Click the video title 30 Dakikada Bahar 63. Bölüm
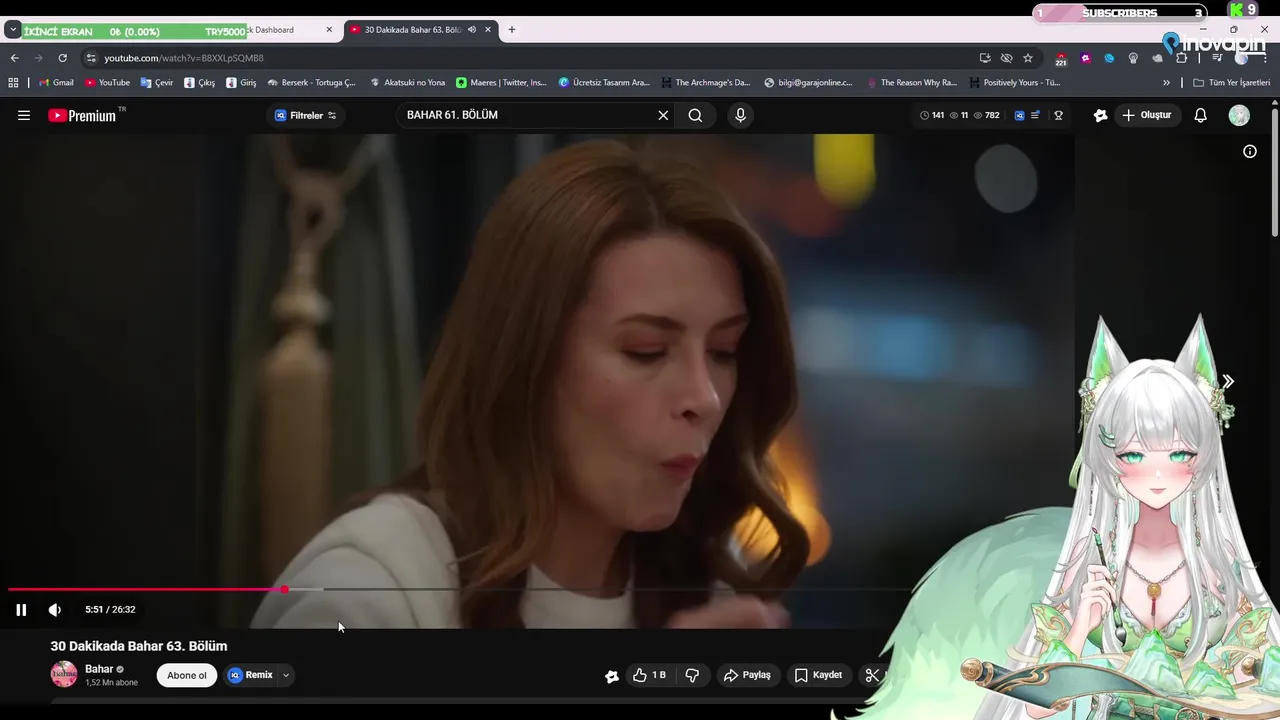 [x=139, y=646]
